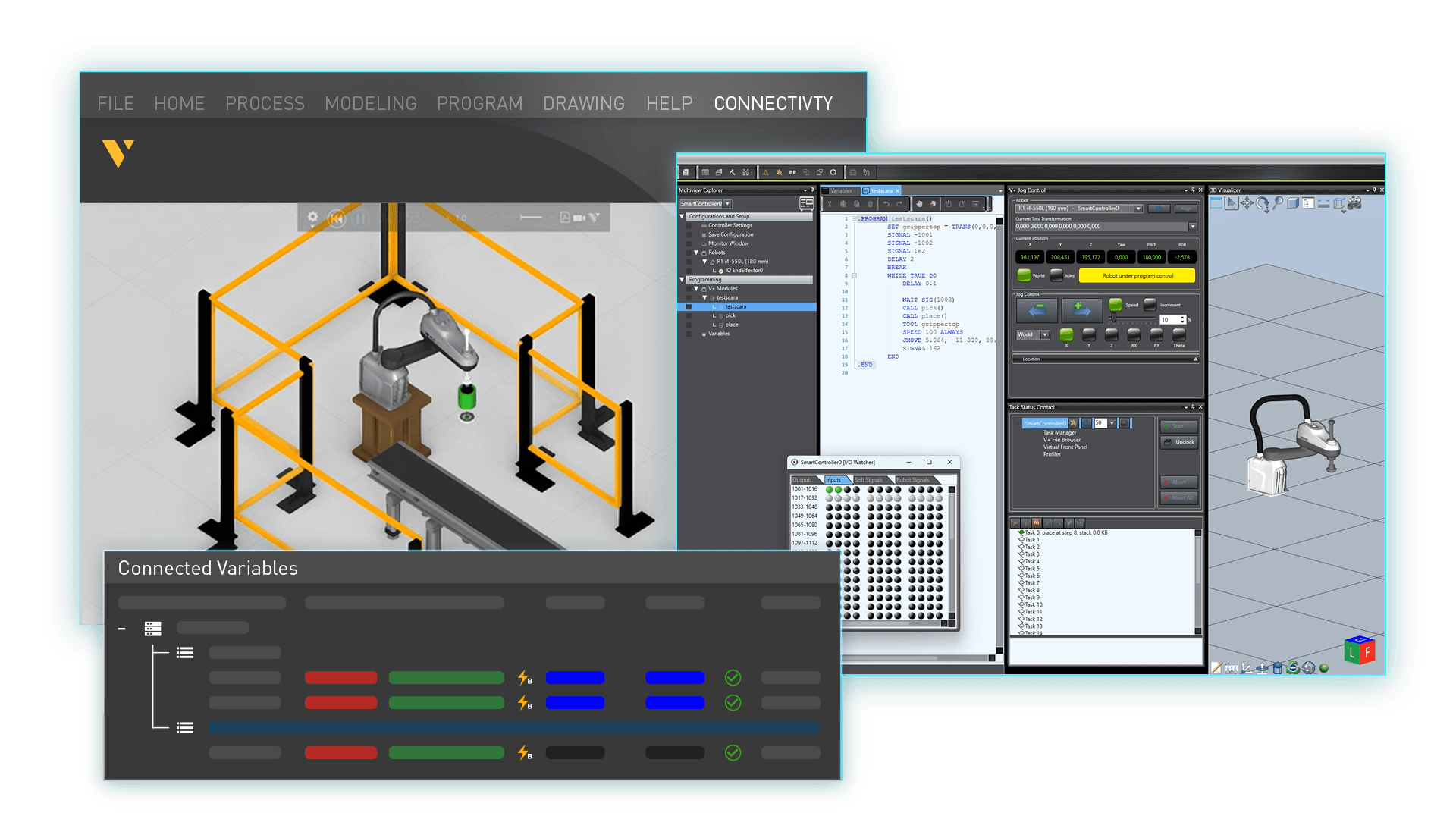Viewport: 1456px width, 819px height.
Task: Click the undo icon above the program code
Action: (887, 204)
